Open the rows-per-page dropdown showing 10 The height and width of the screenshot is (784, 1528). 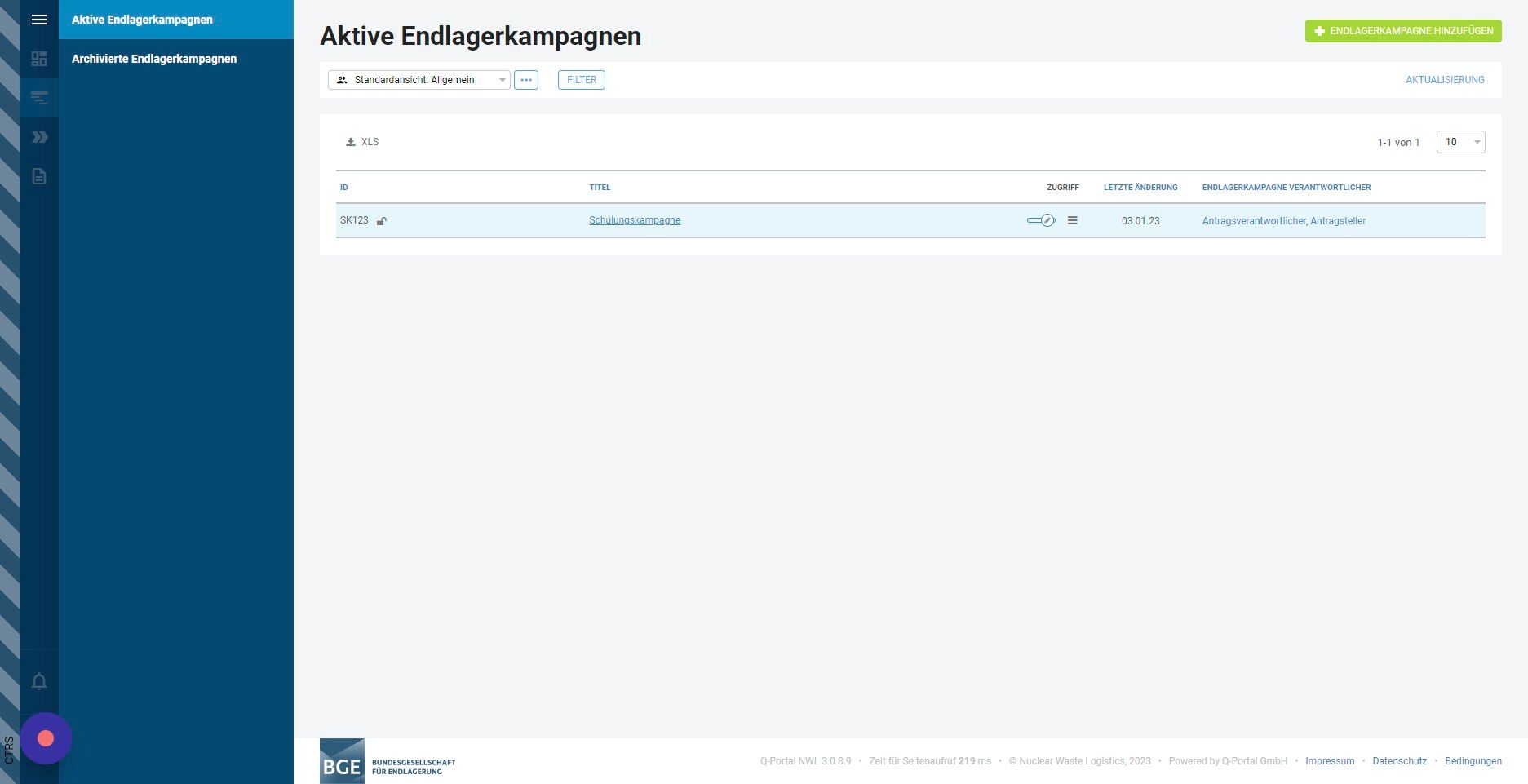pos(1460,142)
